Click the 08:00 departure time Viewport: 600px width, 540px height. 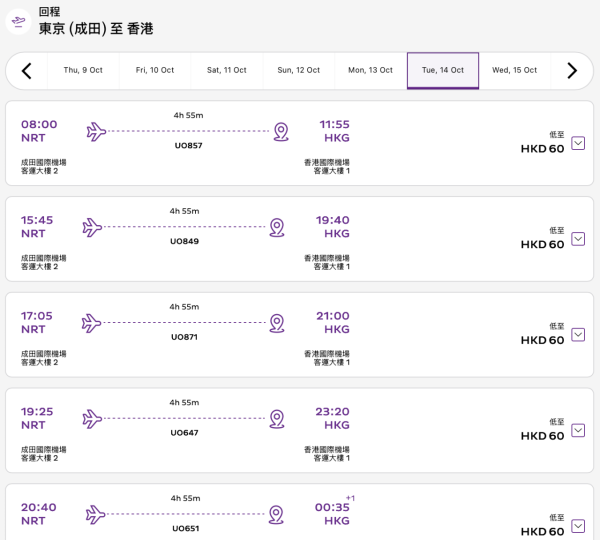coord(39,124)
